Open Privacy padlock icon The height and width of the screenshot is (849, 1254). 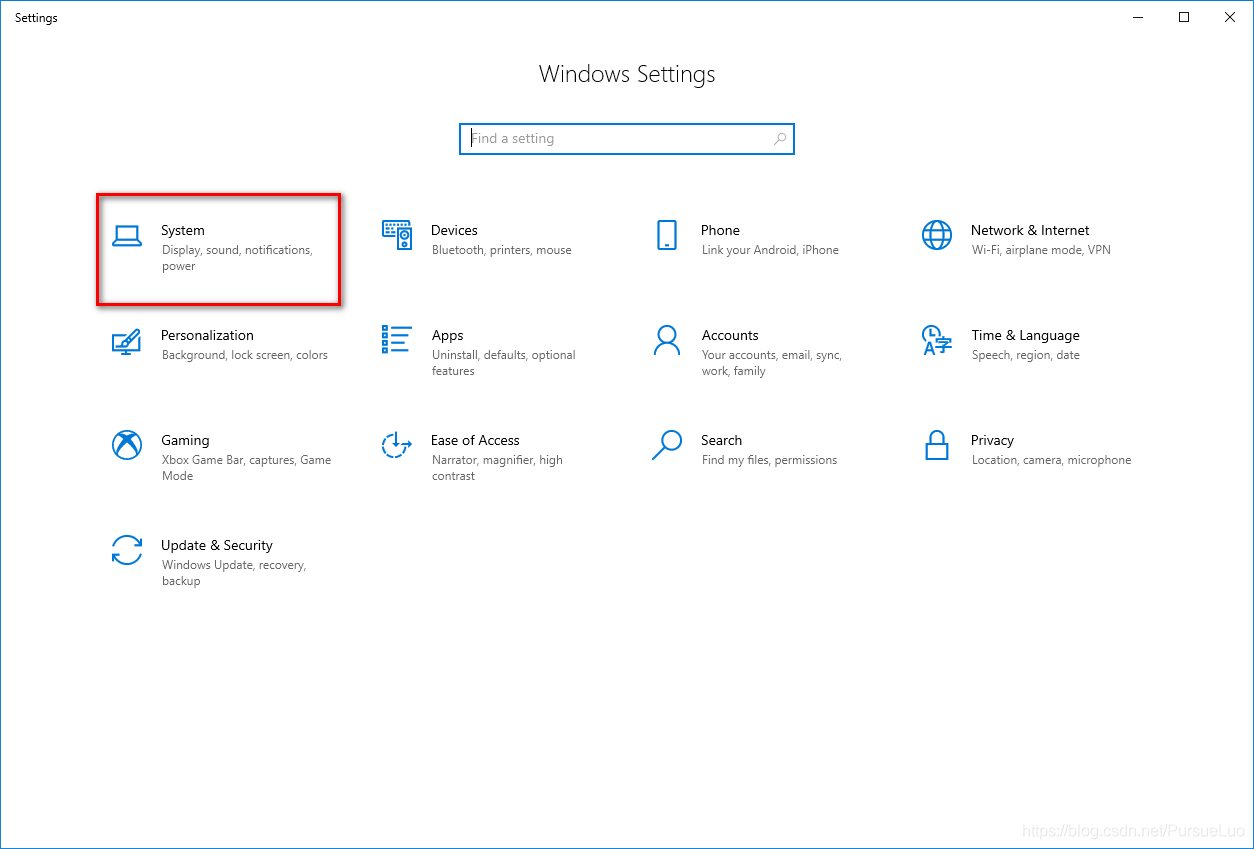pos(937,445)
